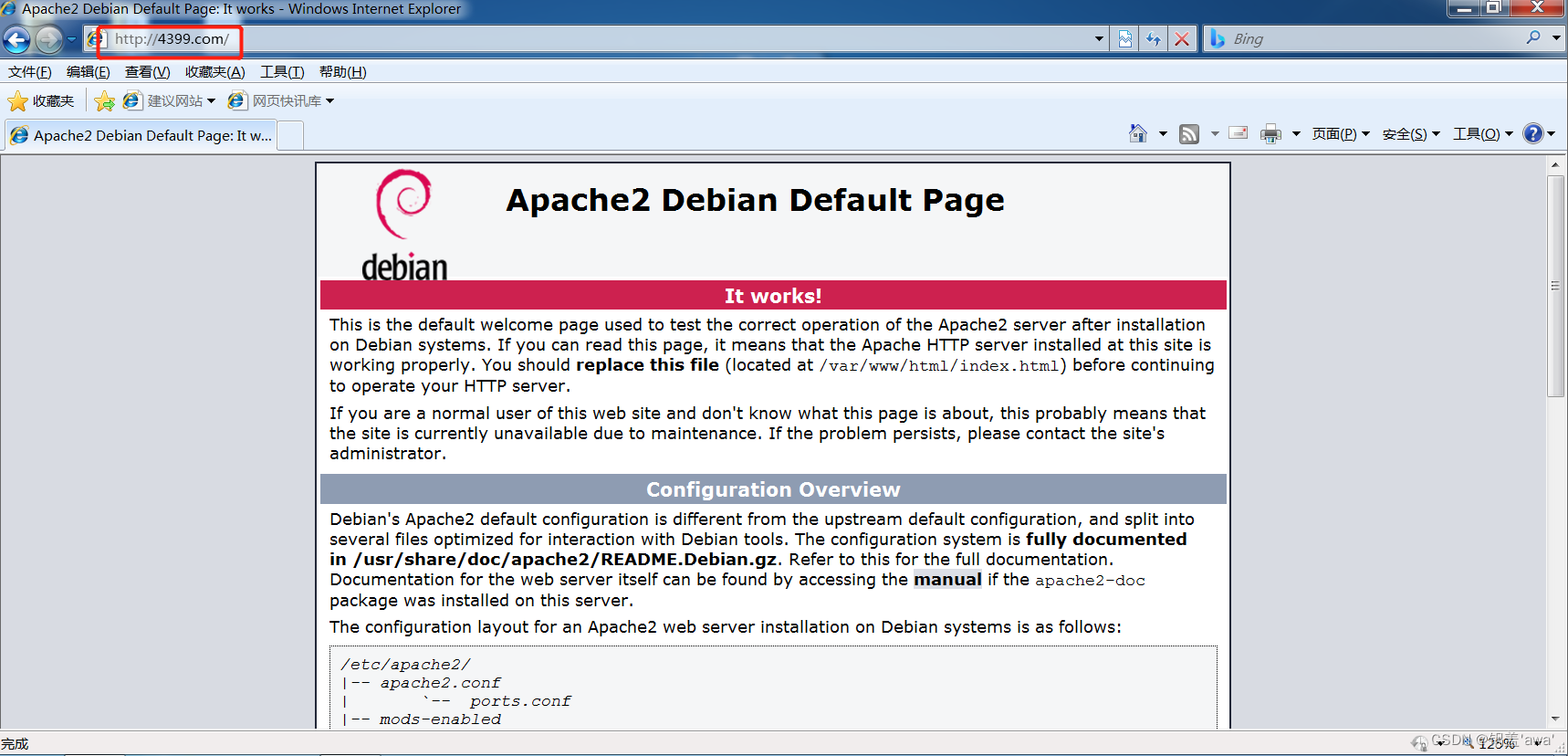Screen dimensions: 1568x756
Task: Click the 收藏夹 favorites star button
Action: (41, 101)
